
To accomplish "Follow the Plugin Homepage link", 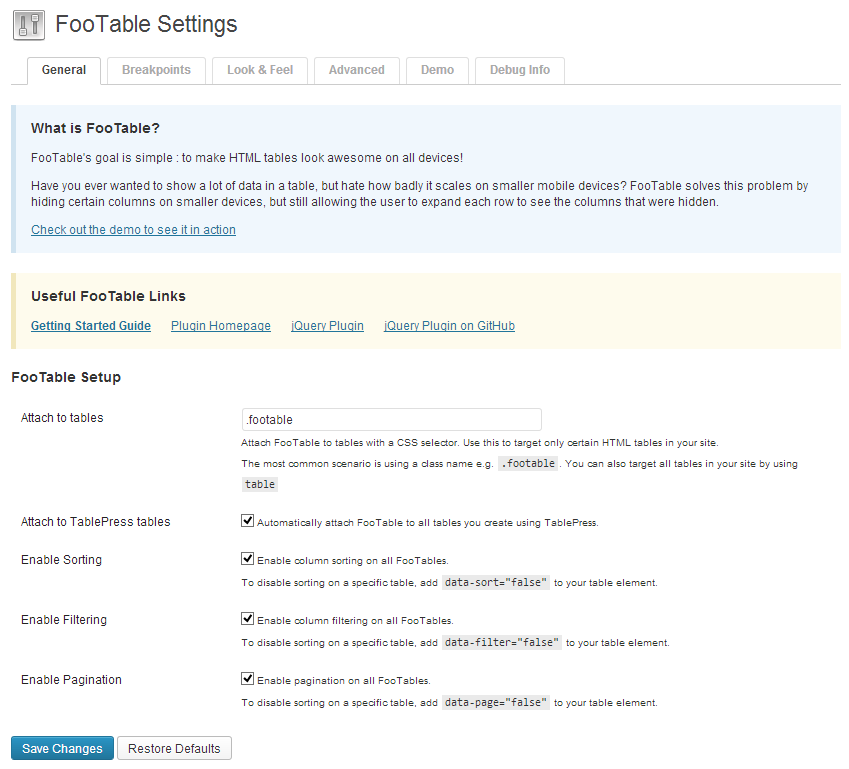I will [220, 326].
